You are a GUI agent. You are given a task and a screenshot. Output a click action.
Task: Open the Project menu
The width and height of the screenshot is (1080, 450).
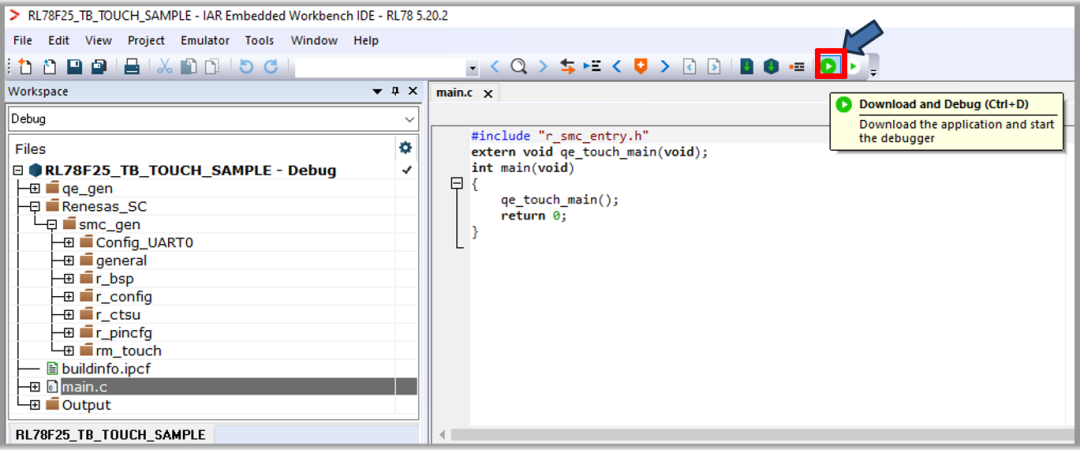click(x=146, y=40)
